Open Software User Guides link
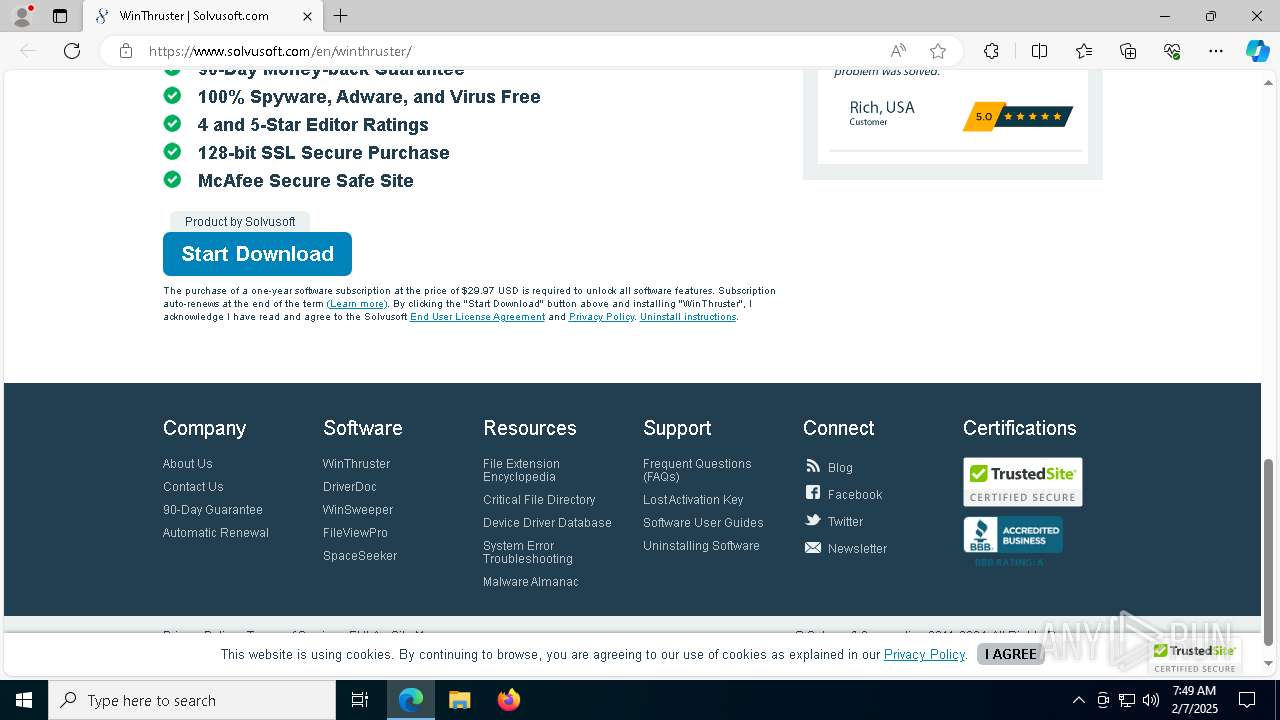 click(x=703, y=523)
